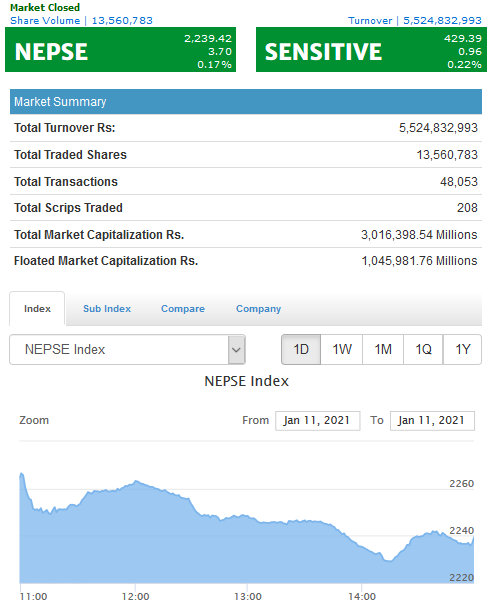
Task: Click the 2240 y-axis label
Action: click(x=462, y=531)
